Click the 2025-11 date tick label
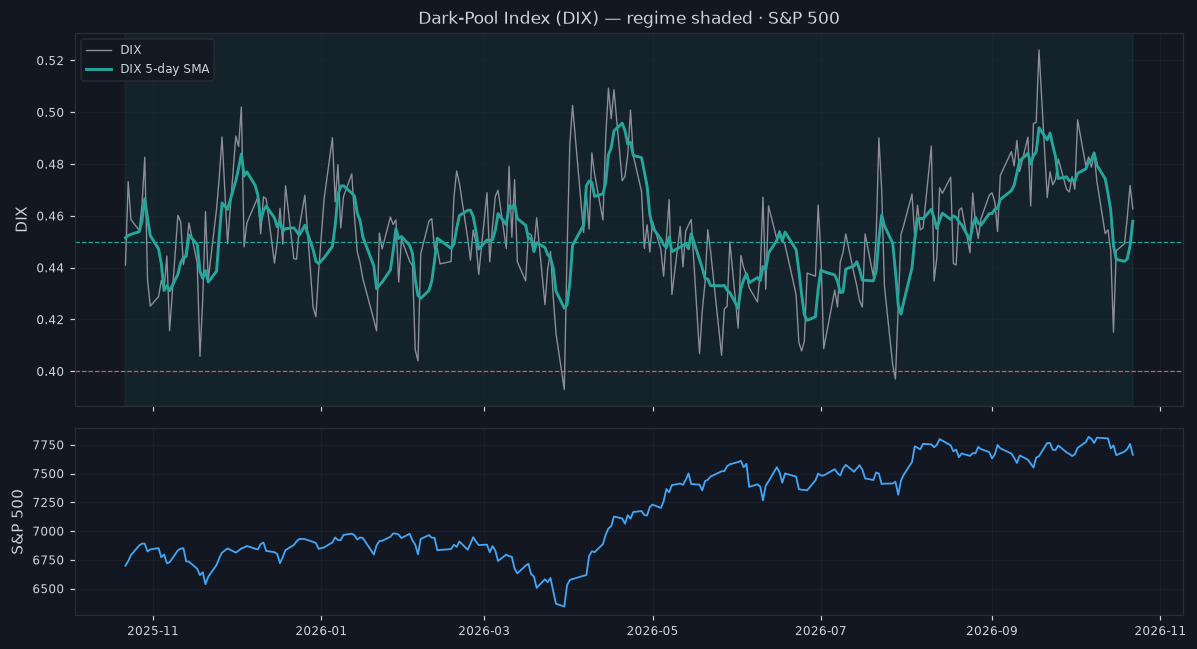 point(153,631)
